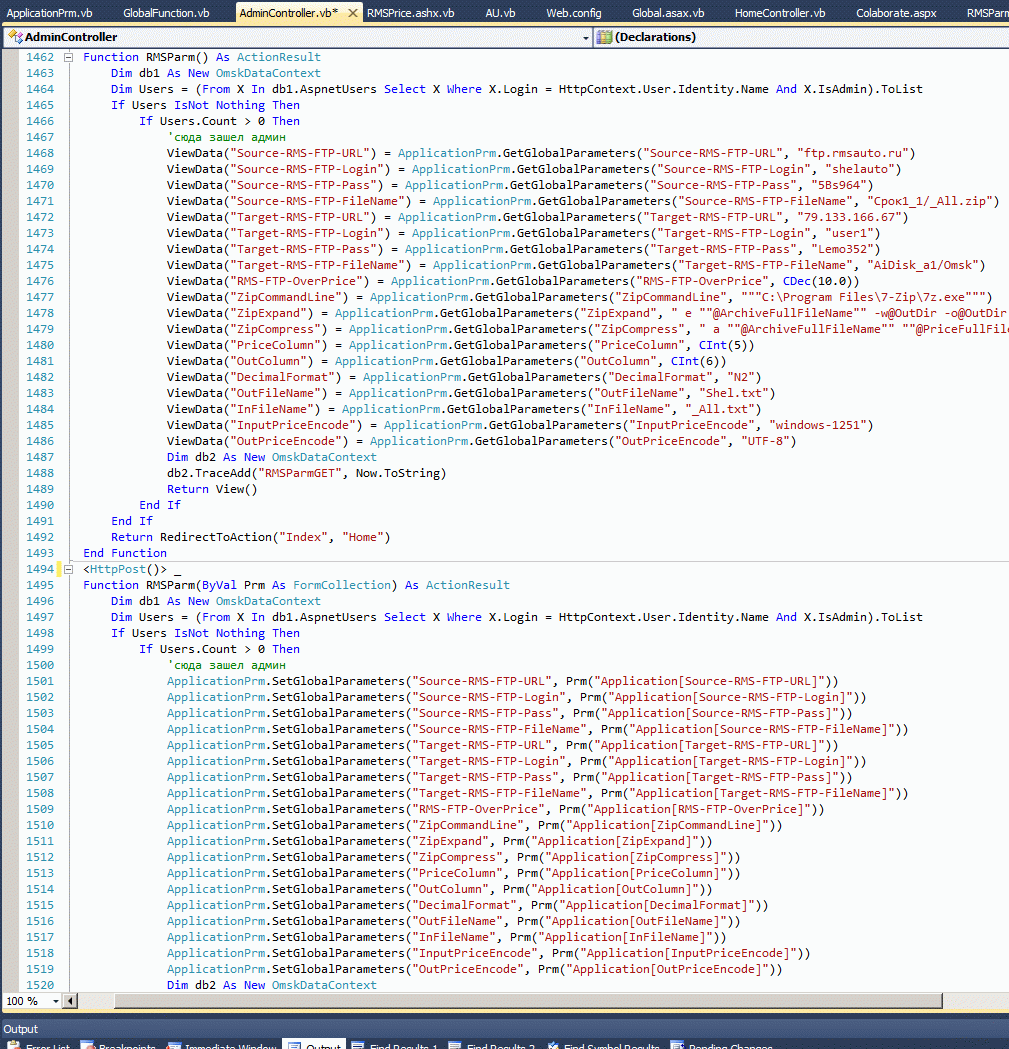1009x1049 pixels.
Task: Open the Web.config tab
Action: (573, 13)
